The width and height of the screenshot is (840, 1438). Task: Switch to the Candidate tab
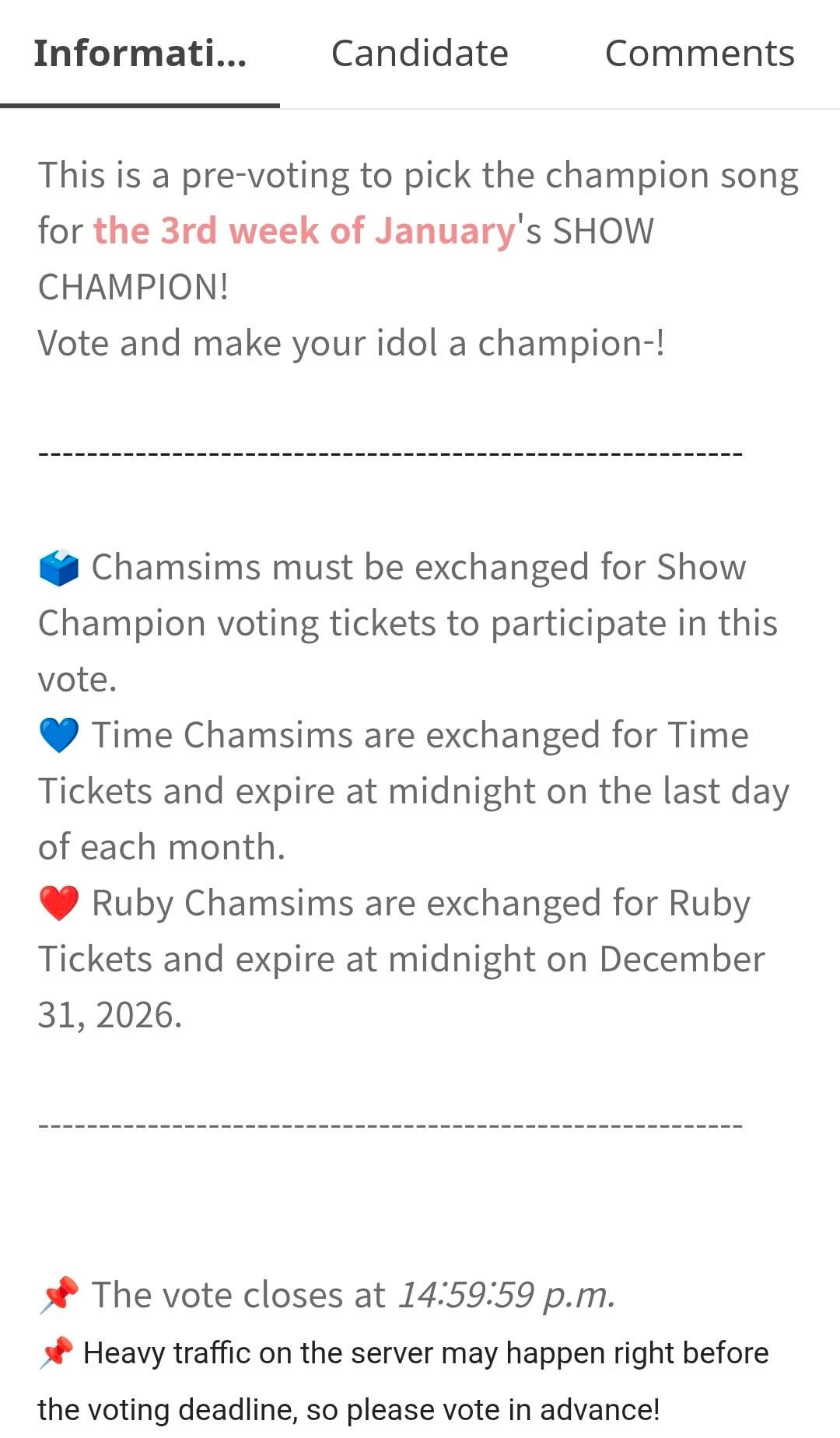tap(419, 54)
